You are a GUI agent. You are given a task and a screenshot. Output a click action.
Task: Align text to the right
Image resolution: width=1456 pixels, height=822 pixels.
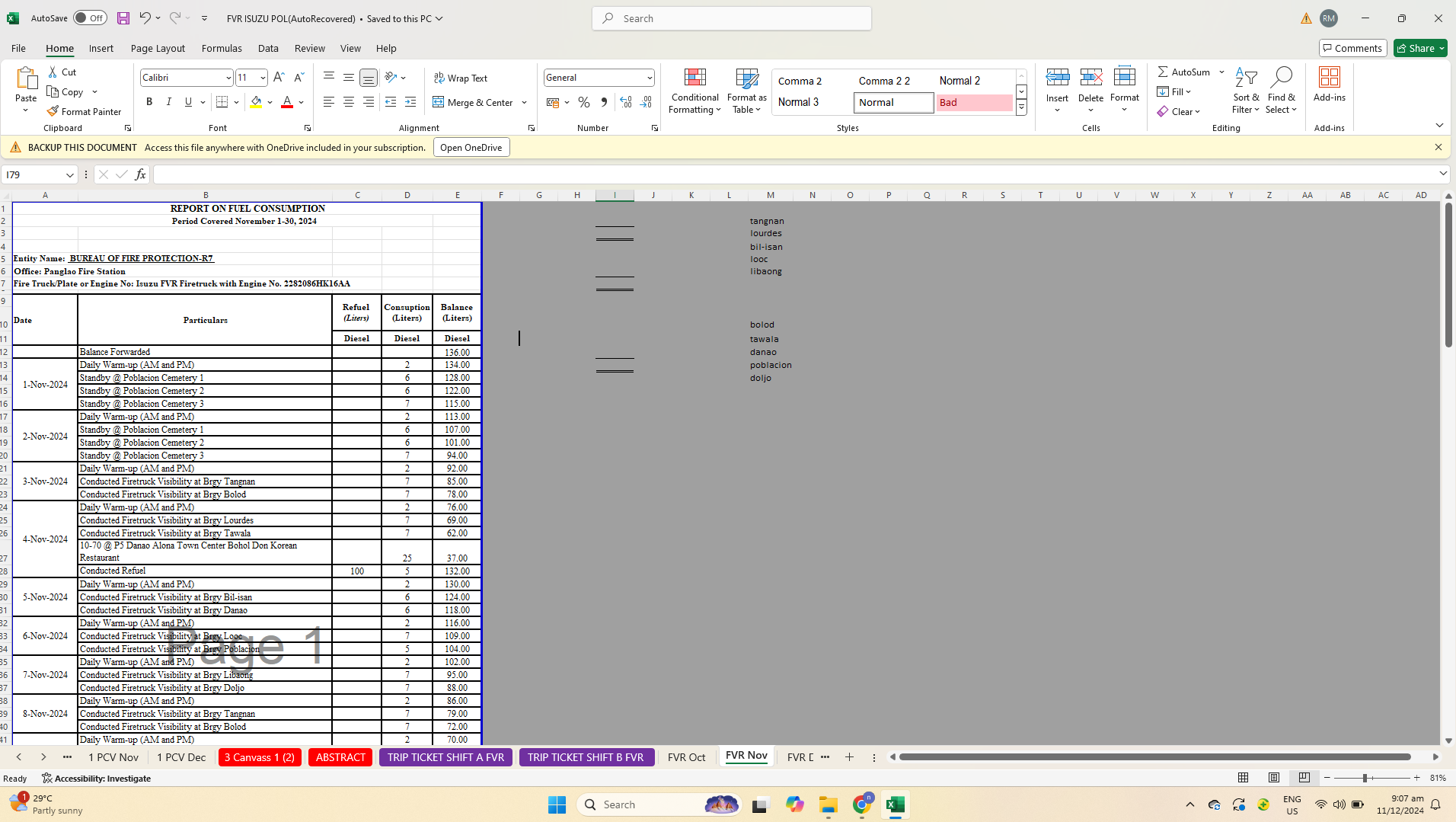click(369, 102)
